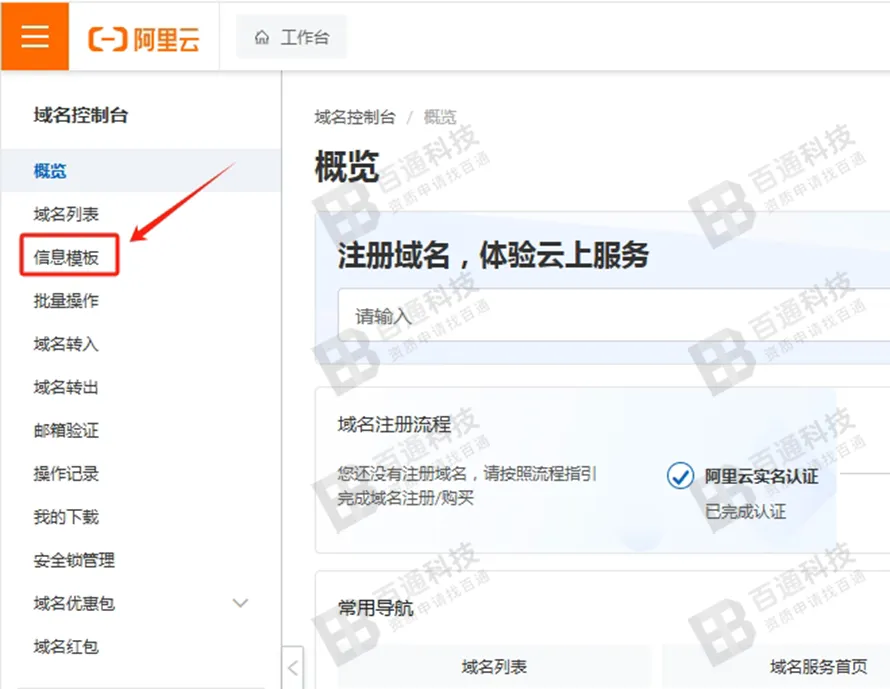Click the 域名控制台 sidebar title
The height and width of the screenshot is (689, 890).
pyautogui.click(x=81, y=115)
